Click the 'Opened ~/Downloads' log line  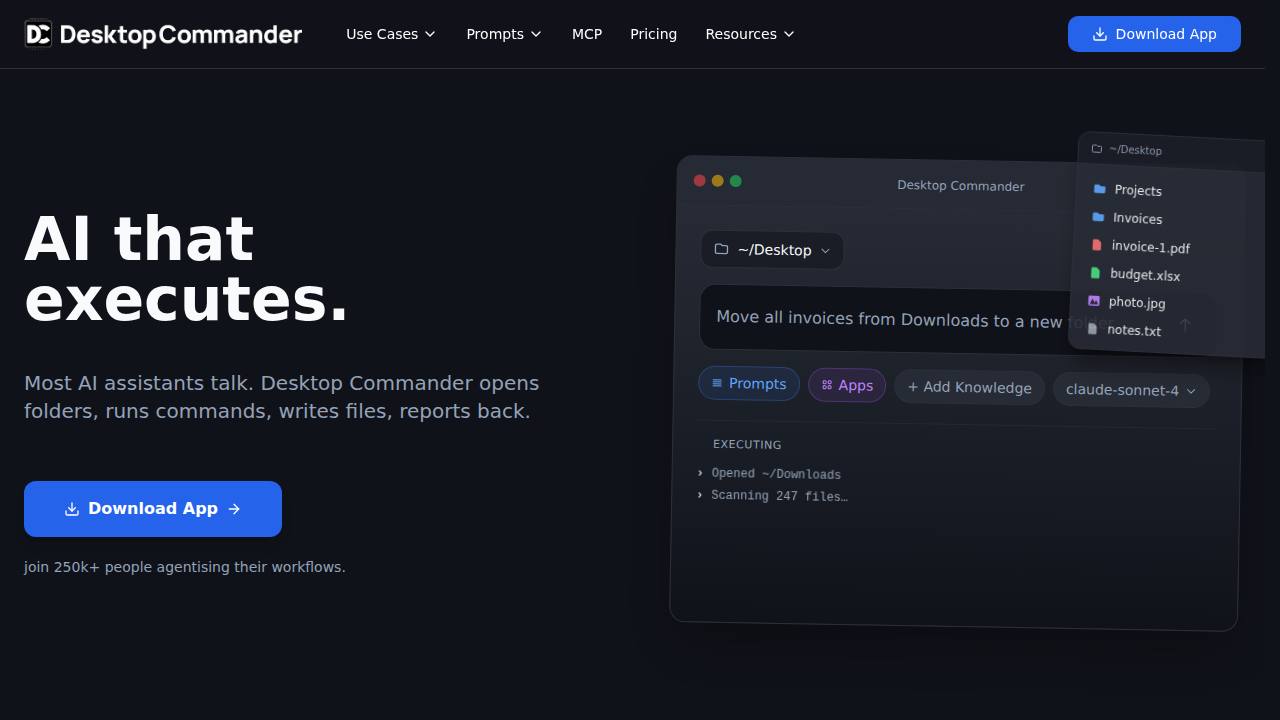pyautogui.click(x=770, y=474)
